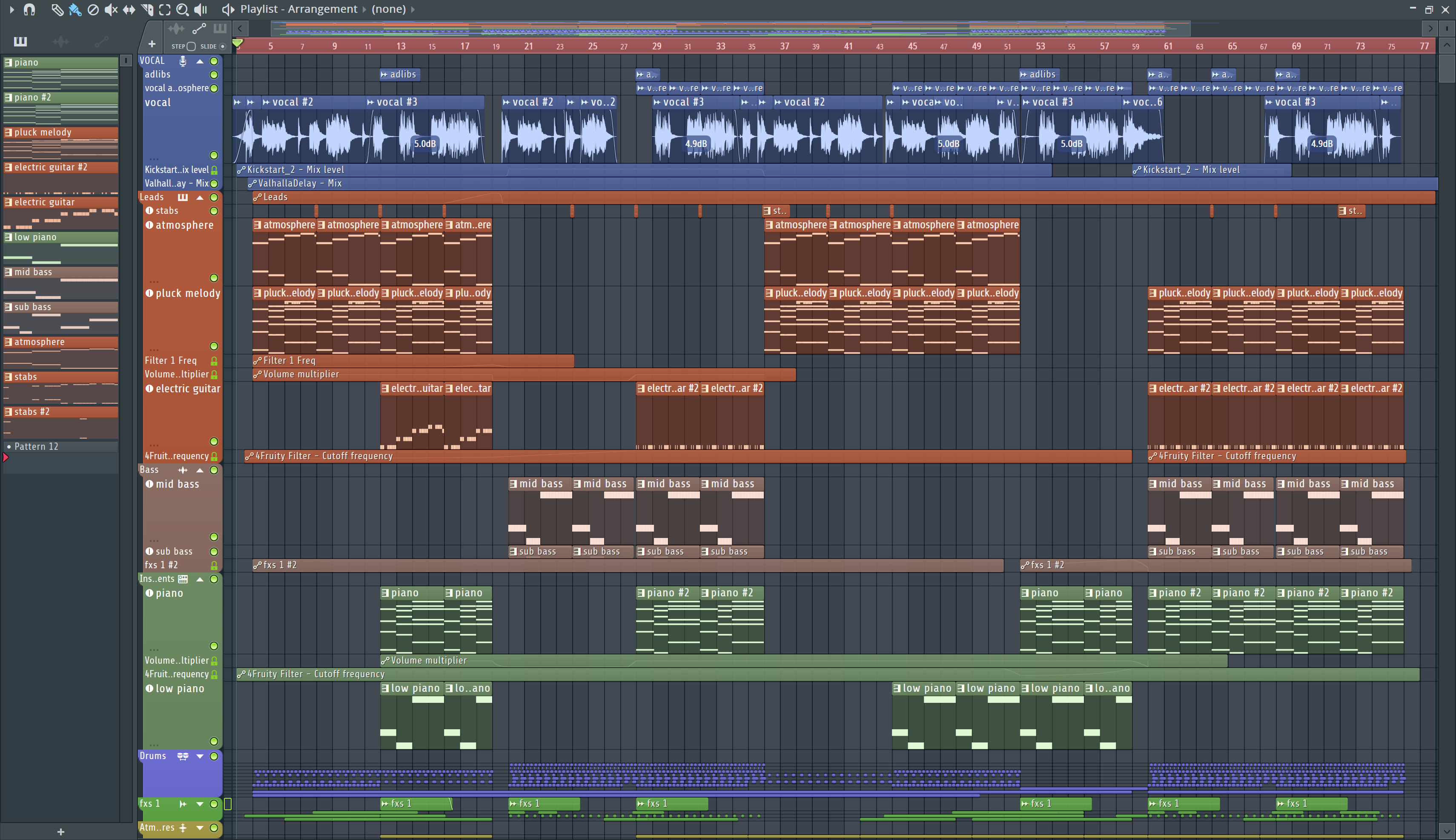The height and width of the screenshot is (840, 1456).
Task: Mute the sub bass track
Action: (x=214, y=552)
